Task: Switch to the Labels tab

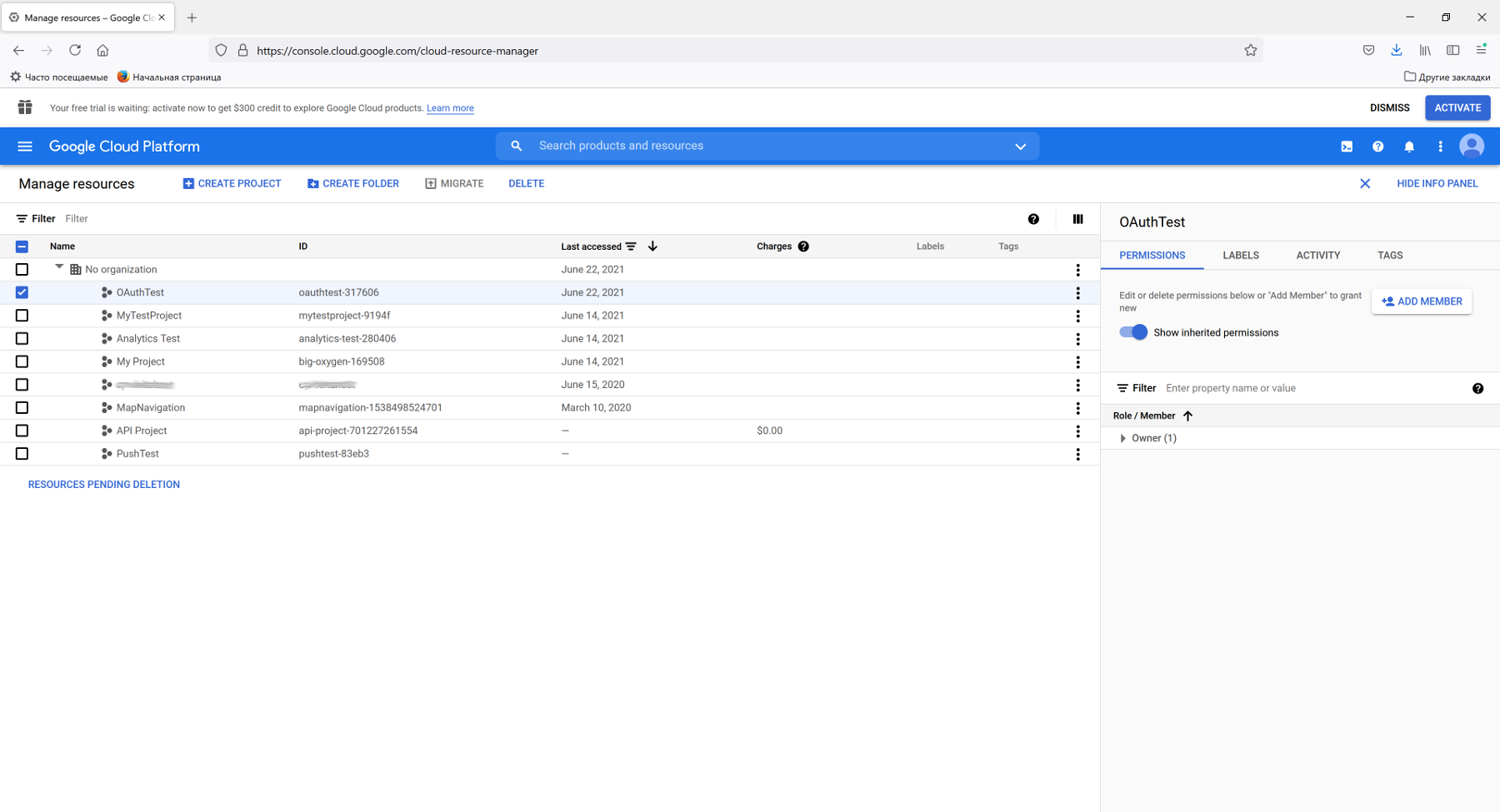Action: 1240,256
